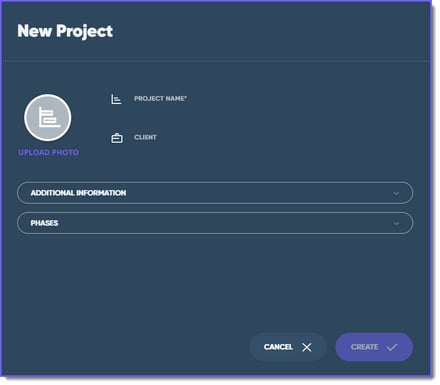Click the New Project heading text

65,31
